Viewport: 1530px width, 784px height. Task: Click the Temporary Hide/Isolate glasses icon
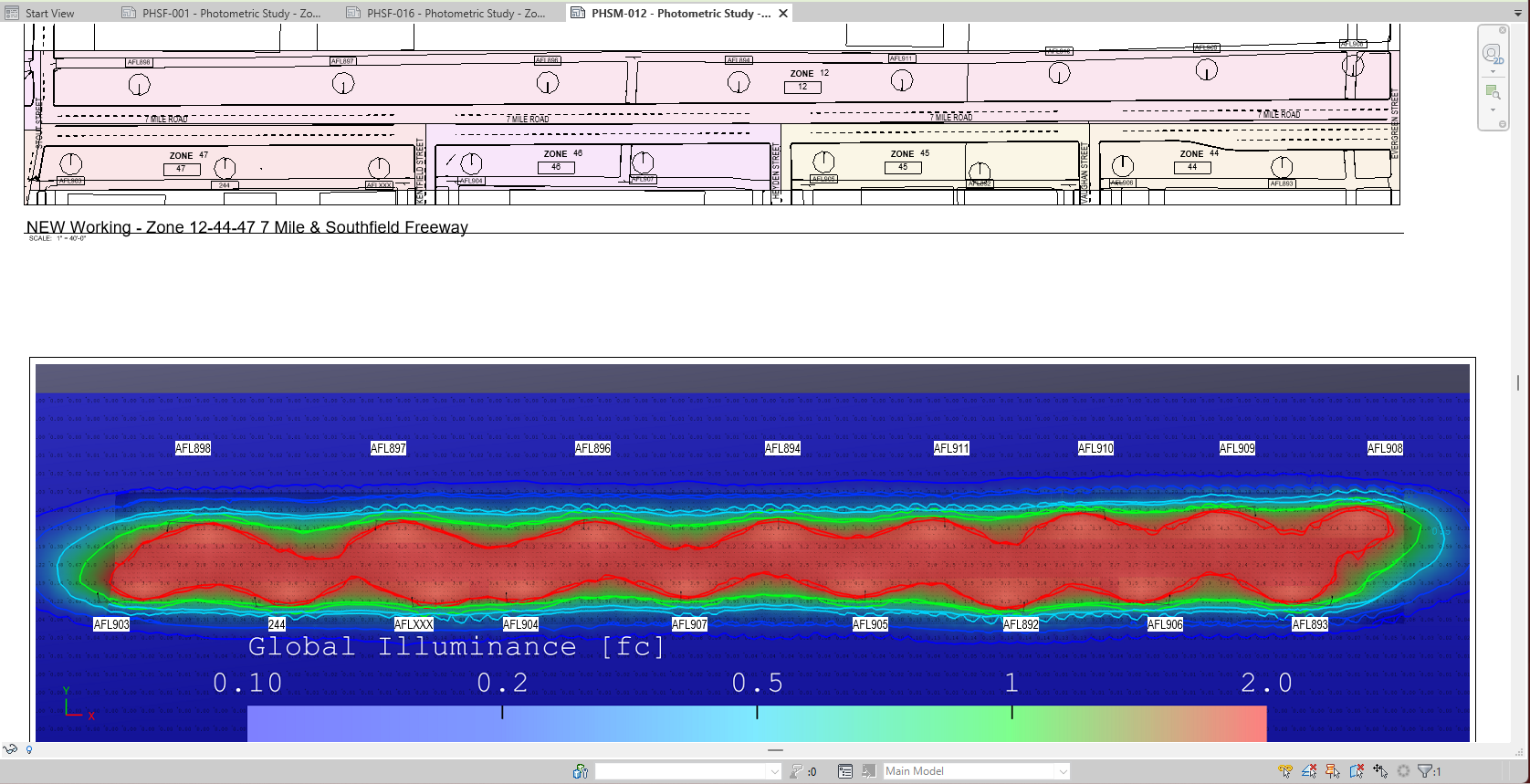pyautogui.click(x=10, y=749)
